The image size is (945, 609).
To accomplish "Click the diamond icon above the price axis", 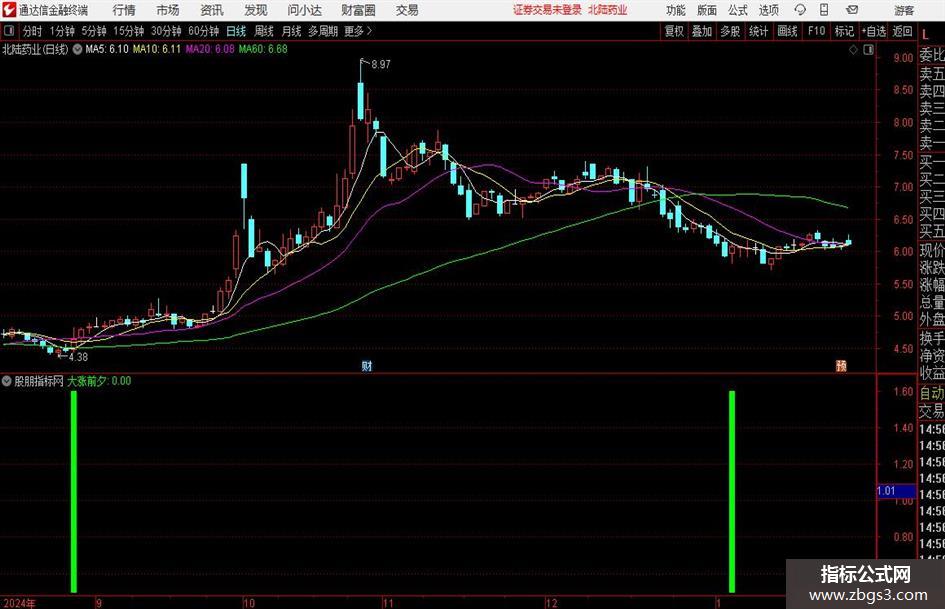I will [853, 50].
